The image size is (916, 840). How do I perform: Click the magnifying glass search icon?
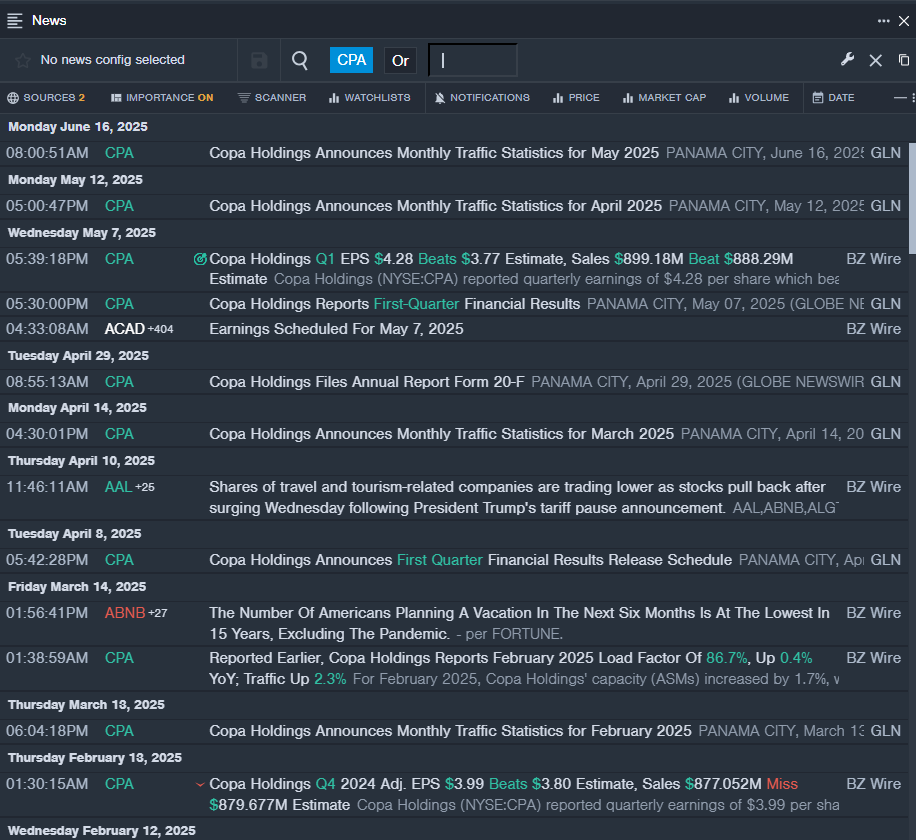(300, 61)
